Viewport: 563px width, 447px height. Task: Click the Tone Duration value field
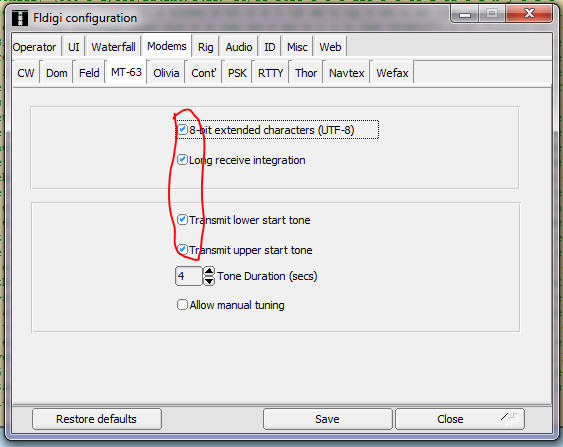point(189,276)
